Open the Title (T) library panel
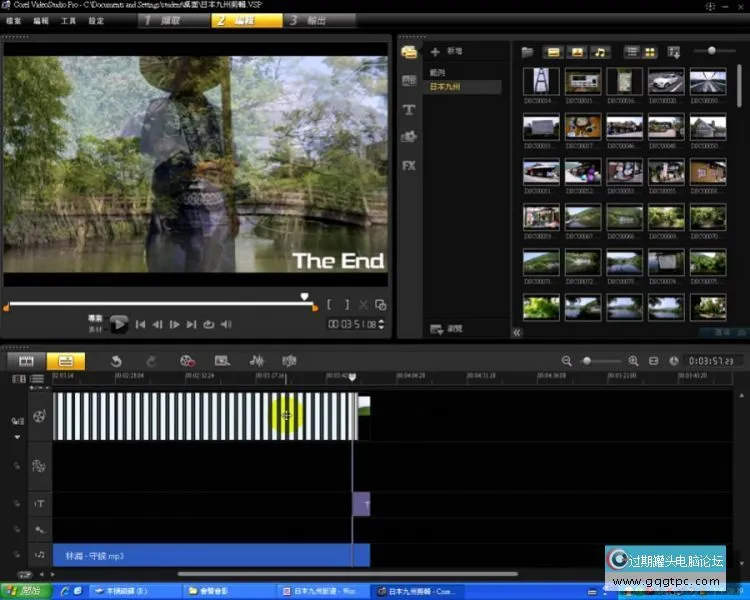 tap(409, 109)
